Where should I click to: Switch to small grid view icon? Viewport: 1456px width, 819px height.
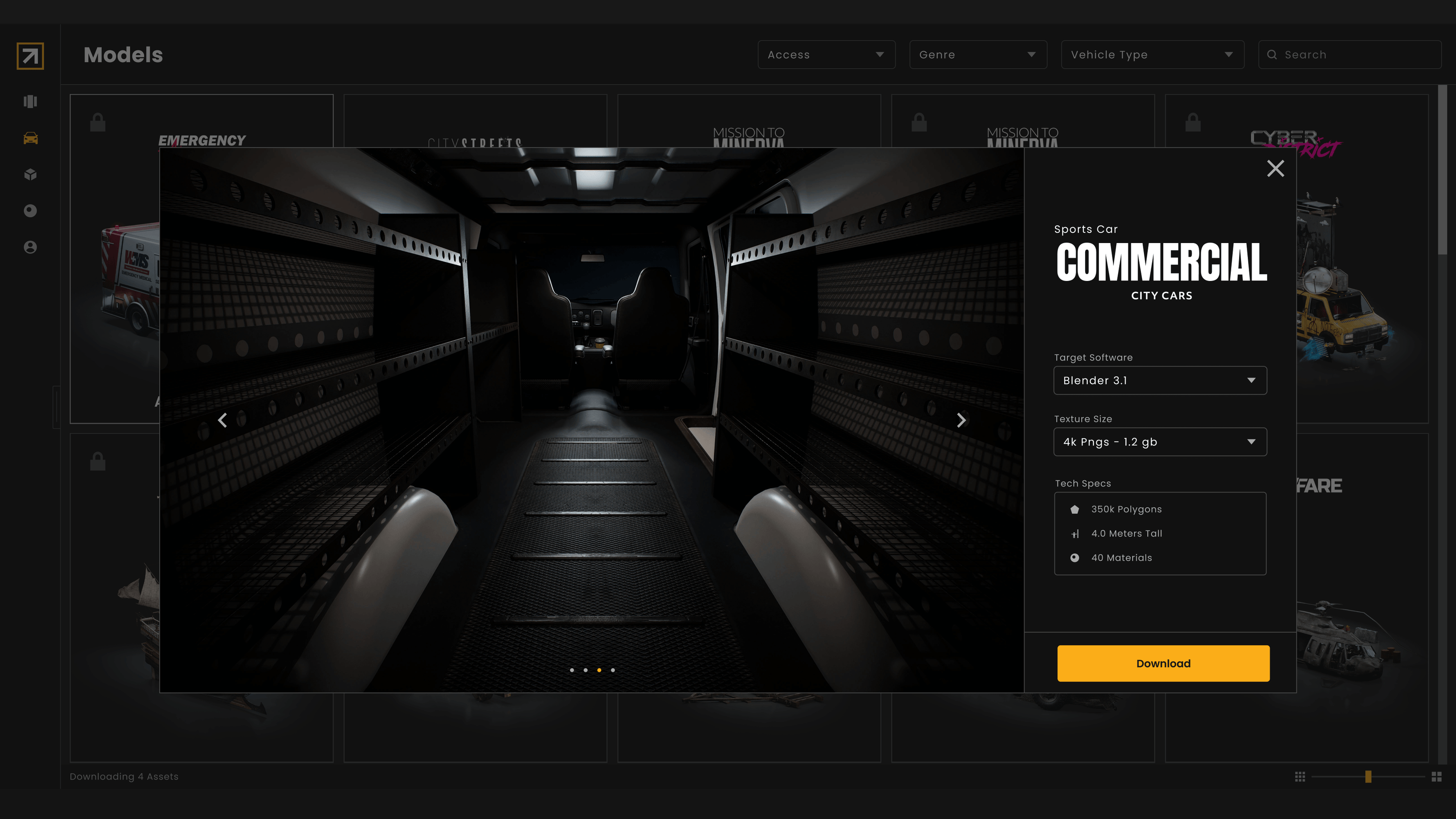[x=1300, y=777]
